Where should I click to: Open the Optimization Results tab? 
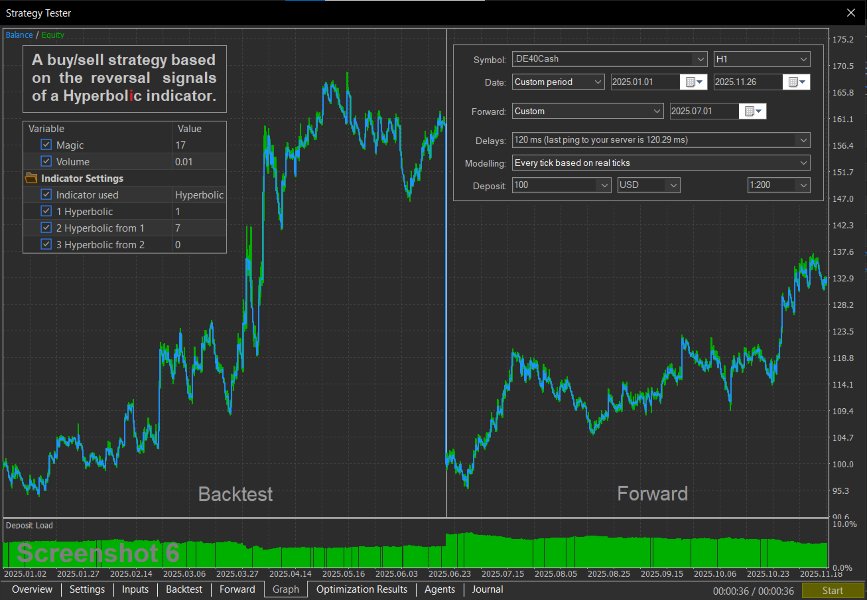tap(362, 589)
